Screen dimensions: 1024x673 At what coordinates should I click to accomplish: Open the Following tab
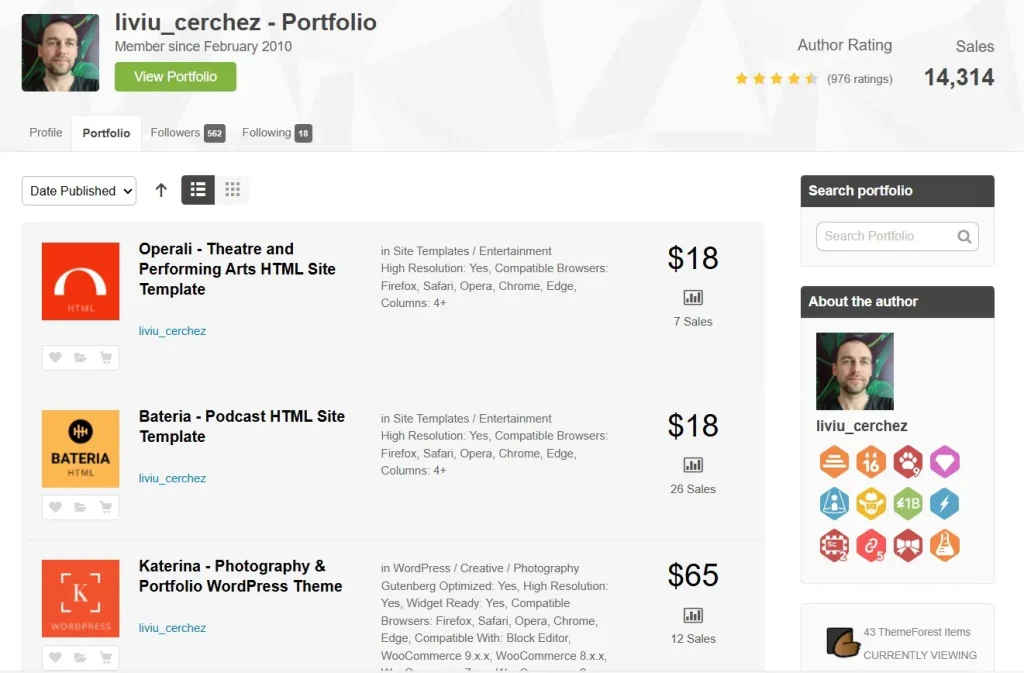277,133
